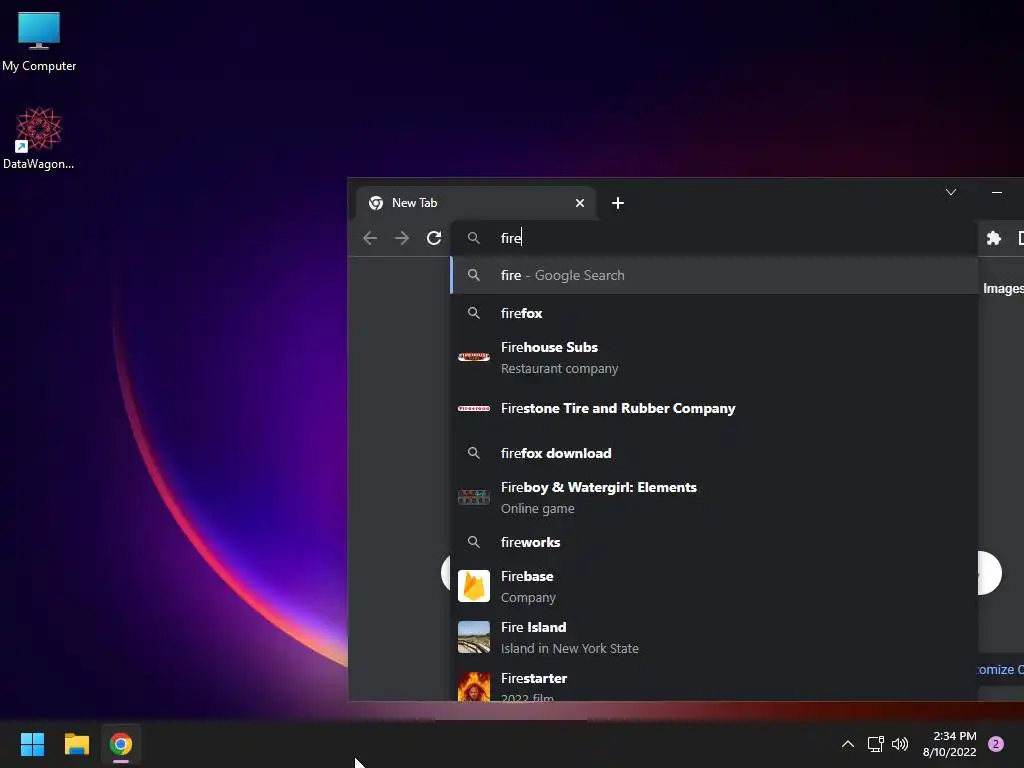Open the network tray icon
This screenshot has height=768, width=1024.
coord(875,744)
